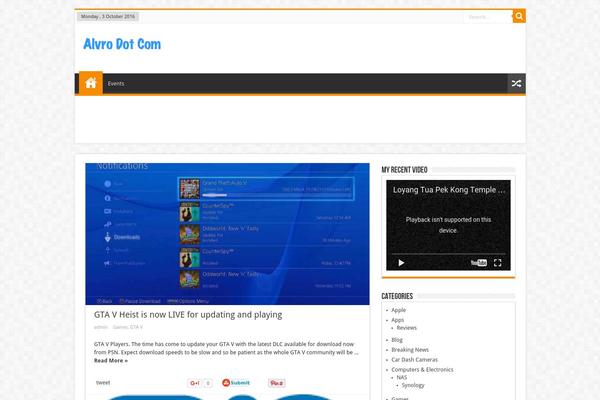600x400 pixels.
Task: Click the Pinterest Pin it button
Action: pos(276,383)
